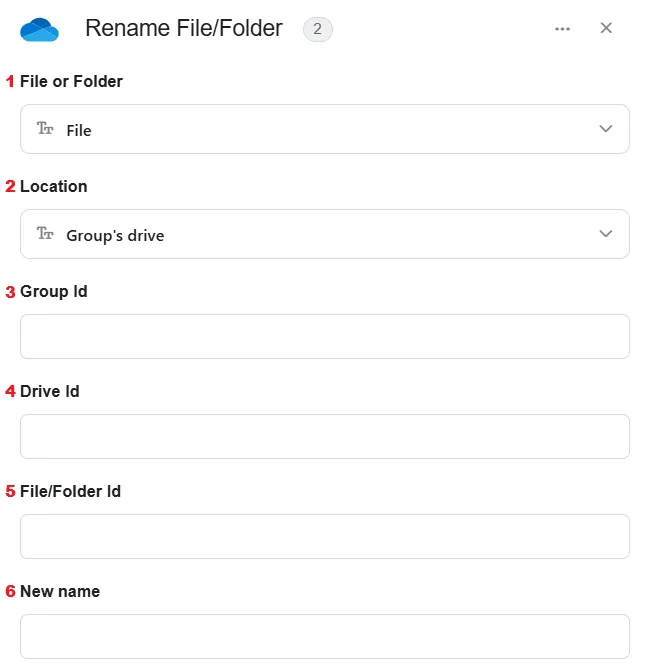Click the Group Id label
The image size is (649, 669).
coord(54,292)
